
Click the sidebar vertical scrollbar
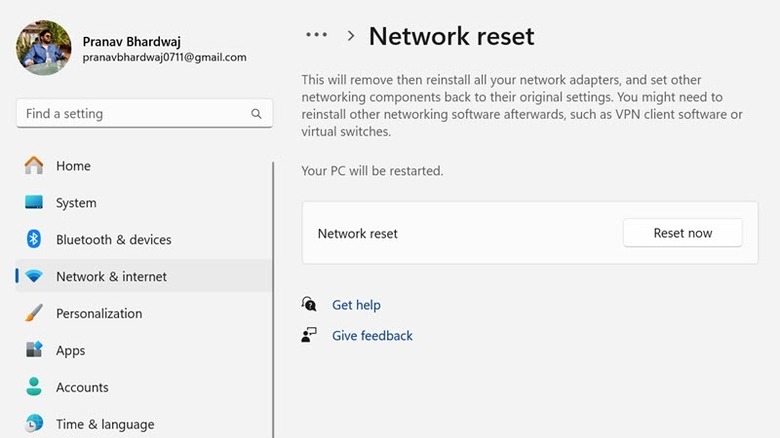tap(273, 300)
